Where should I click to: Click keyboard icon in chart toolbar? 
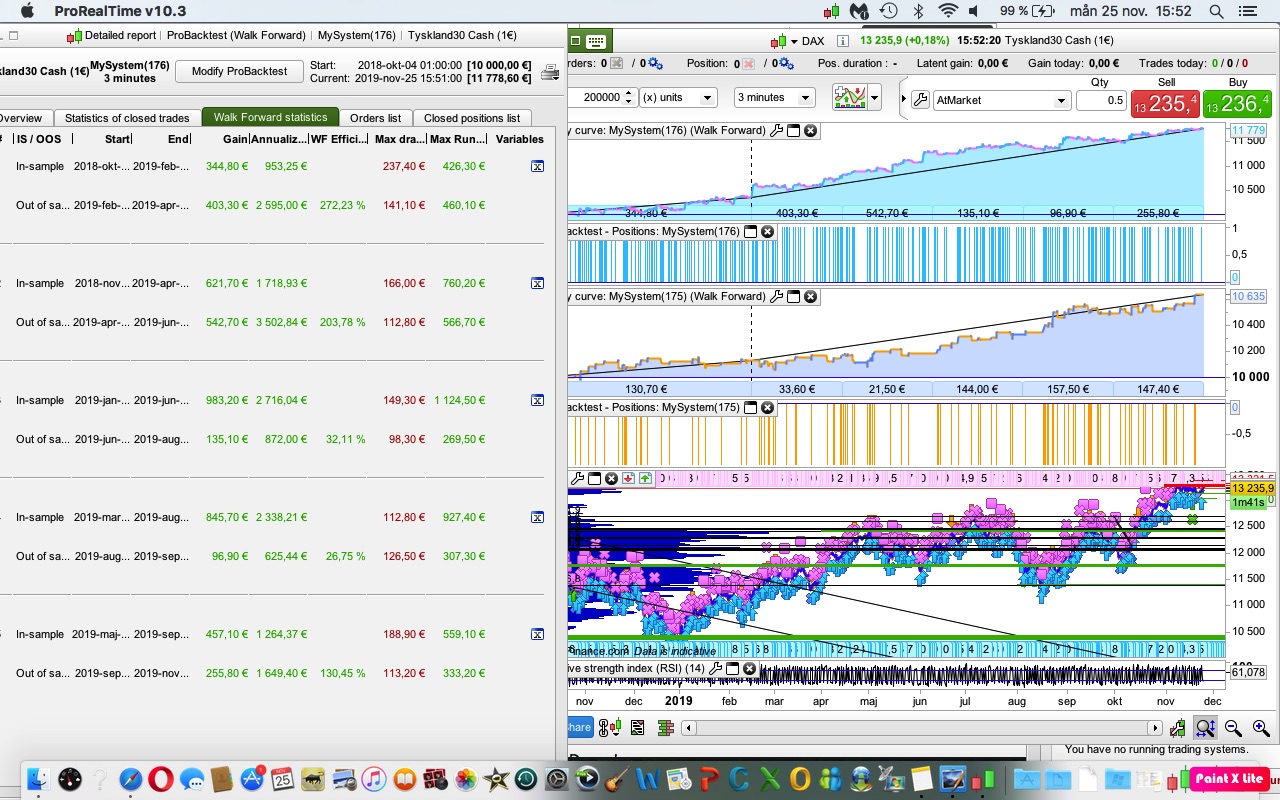click(595, 41)
